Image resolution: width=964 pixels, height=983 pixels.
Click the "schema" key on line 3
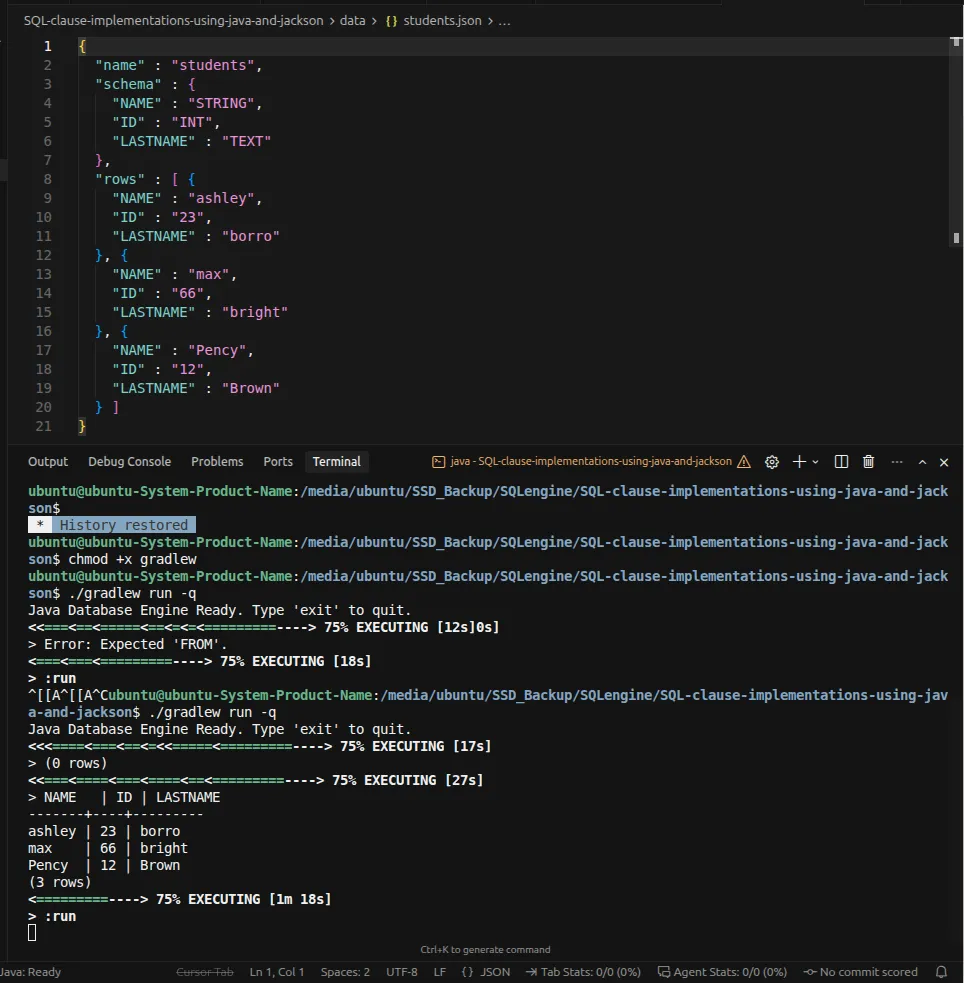(x=128, y=84)
